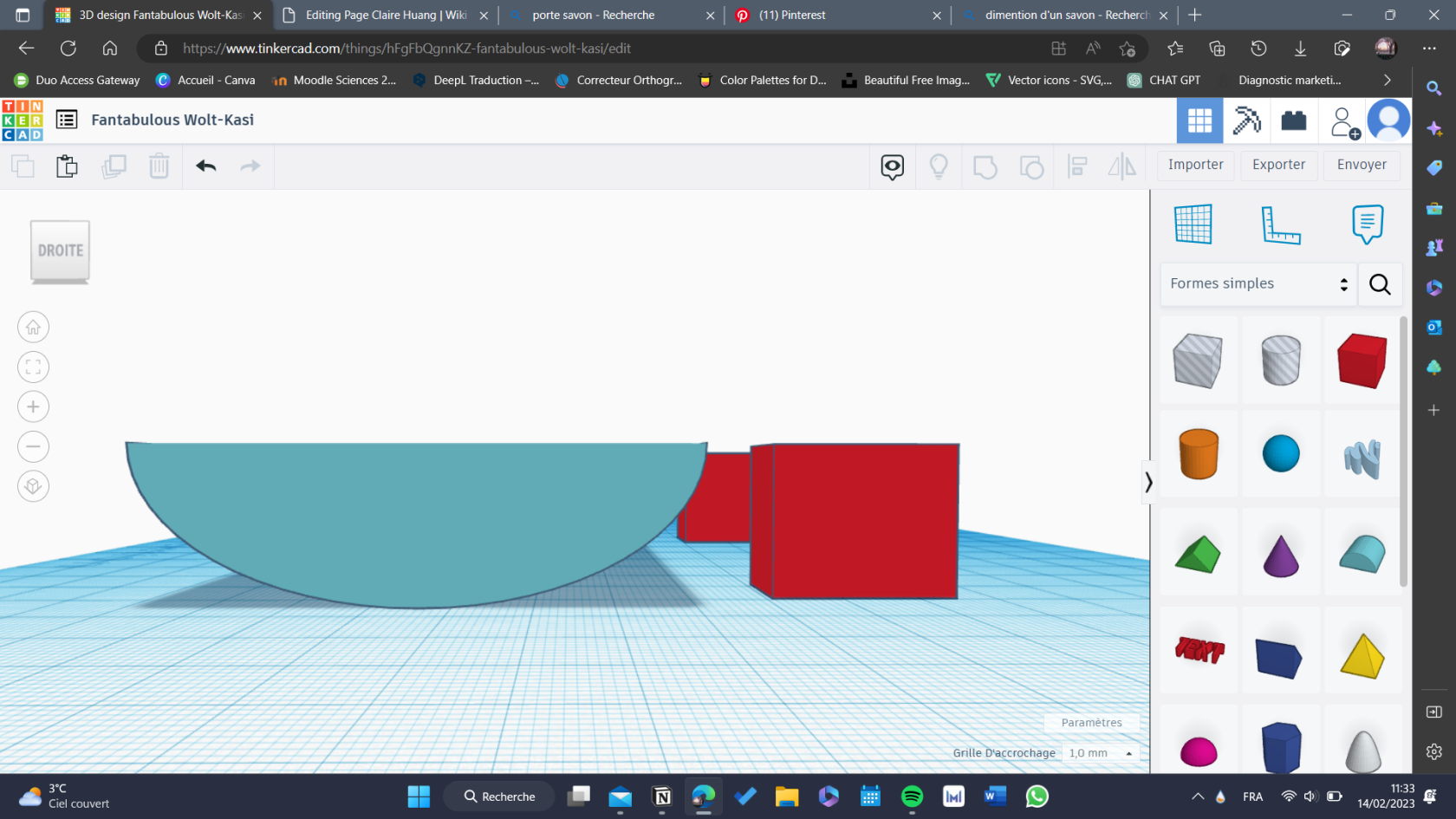Select the Workplane tool icon
Screen dimensions: 1456x819
pos(1193,224)
